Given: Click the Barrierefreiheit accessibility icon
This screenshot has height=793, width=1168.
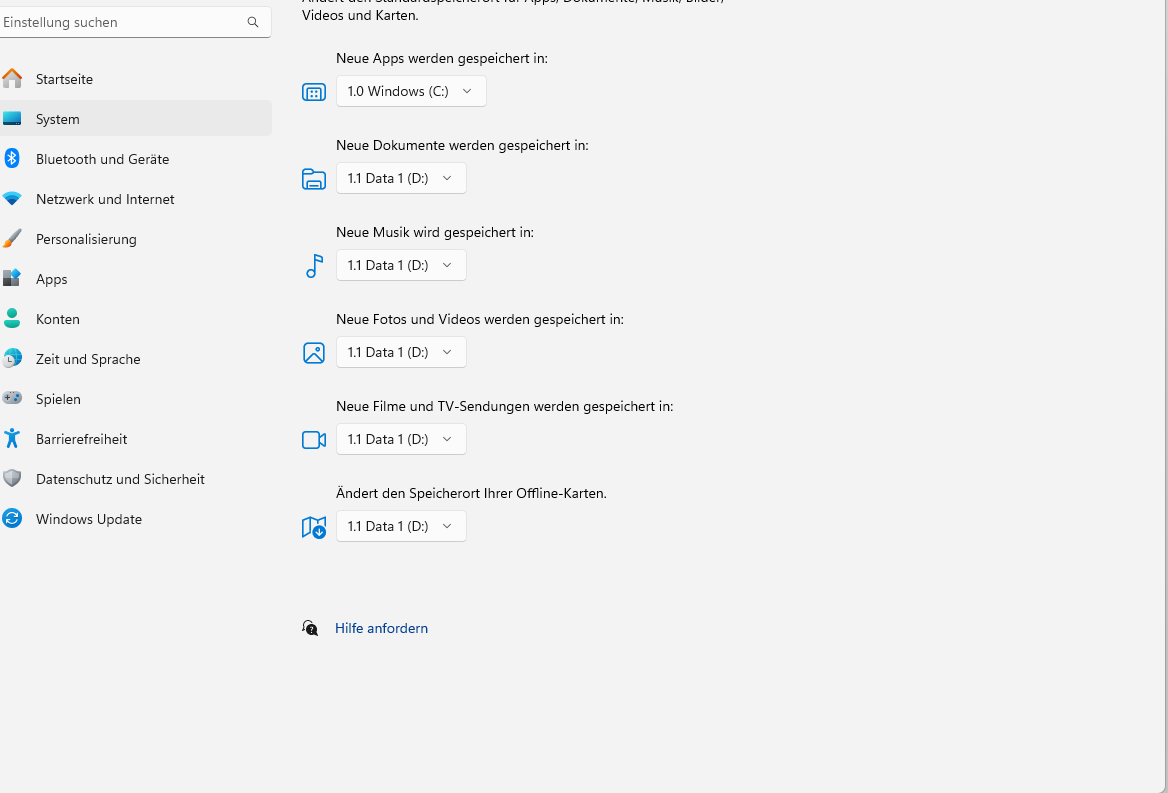Looking at the screenshot, I should (12, 438).
